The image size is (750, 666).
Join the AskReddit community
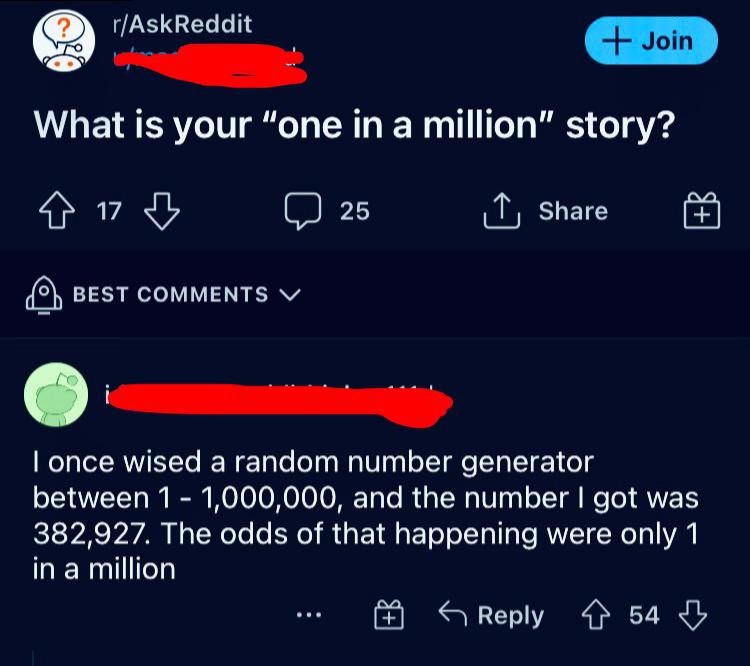651,41
